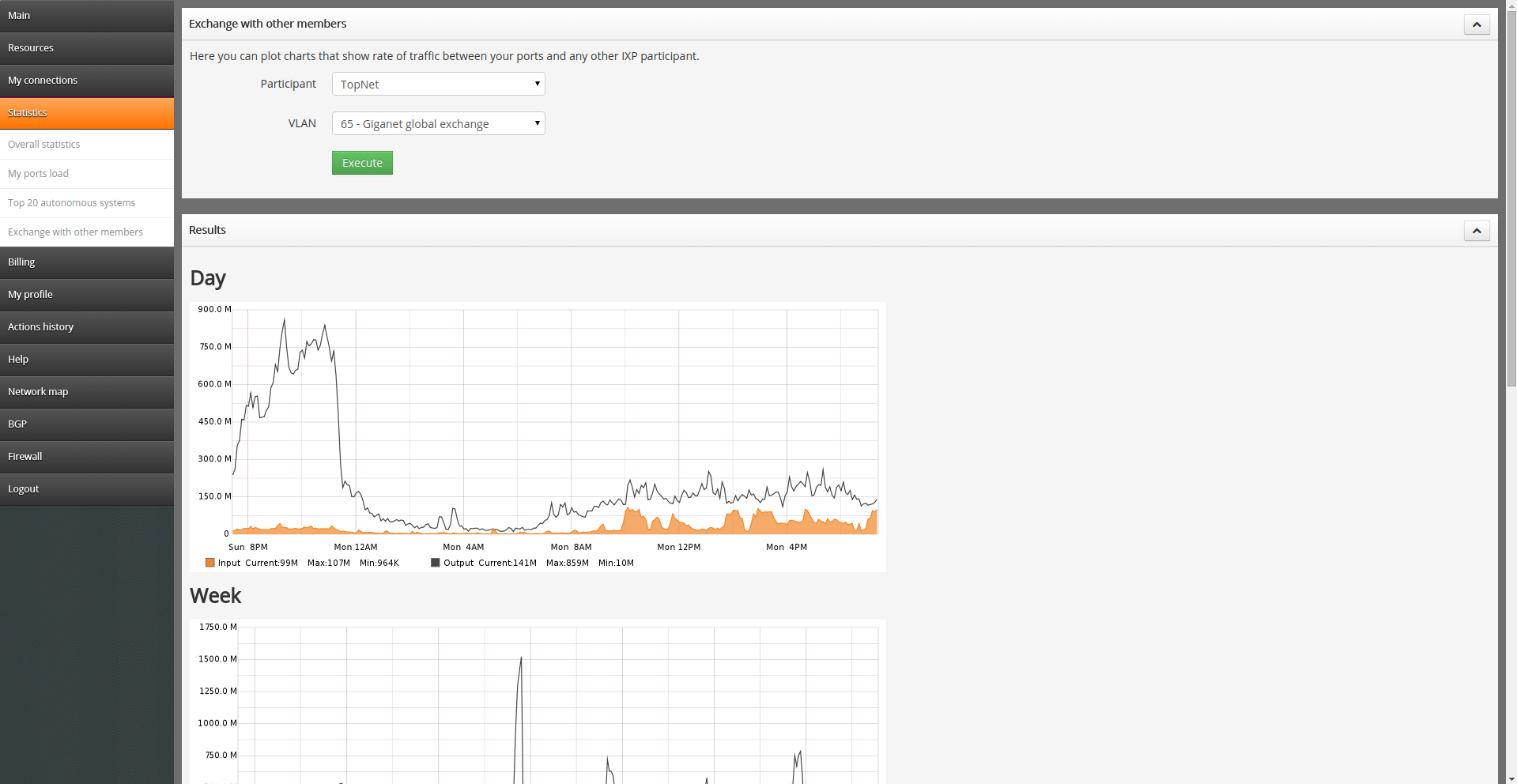The height and width of the screenshot is (784, 1517).
Task: Collapse the Results panel
Action: point(1477,231)
